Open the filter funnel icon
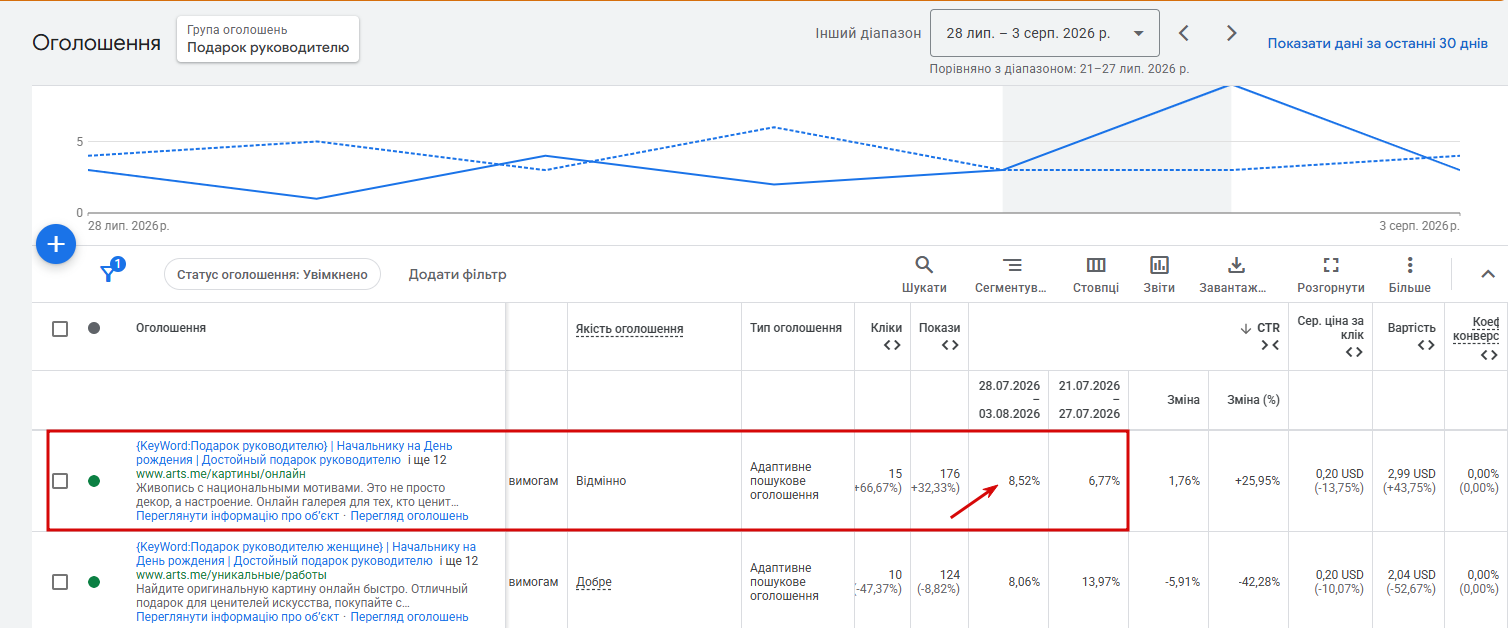Image resolution: width=1508 pixels, height=628 pixels. [x=109, y=273]
